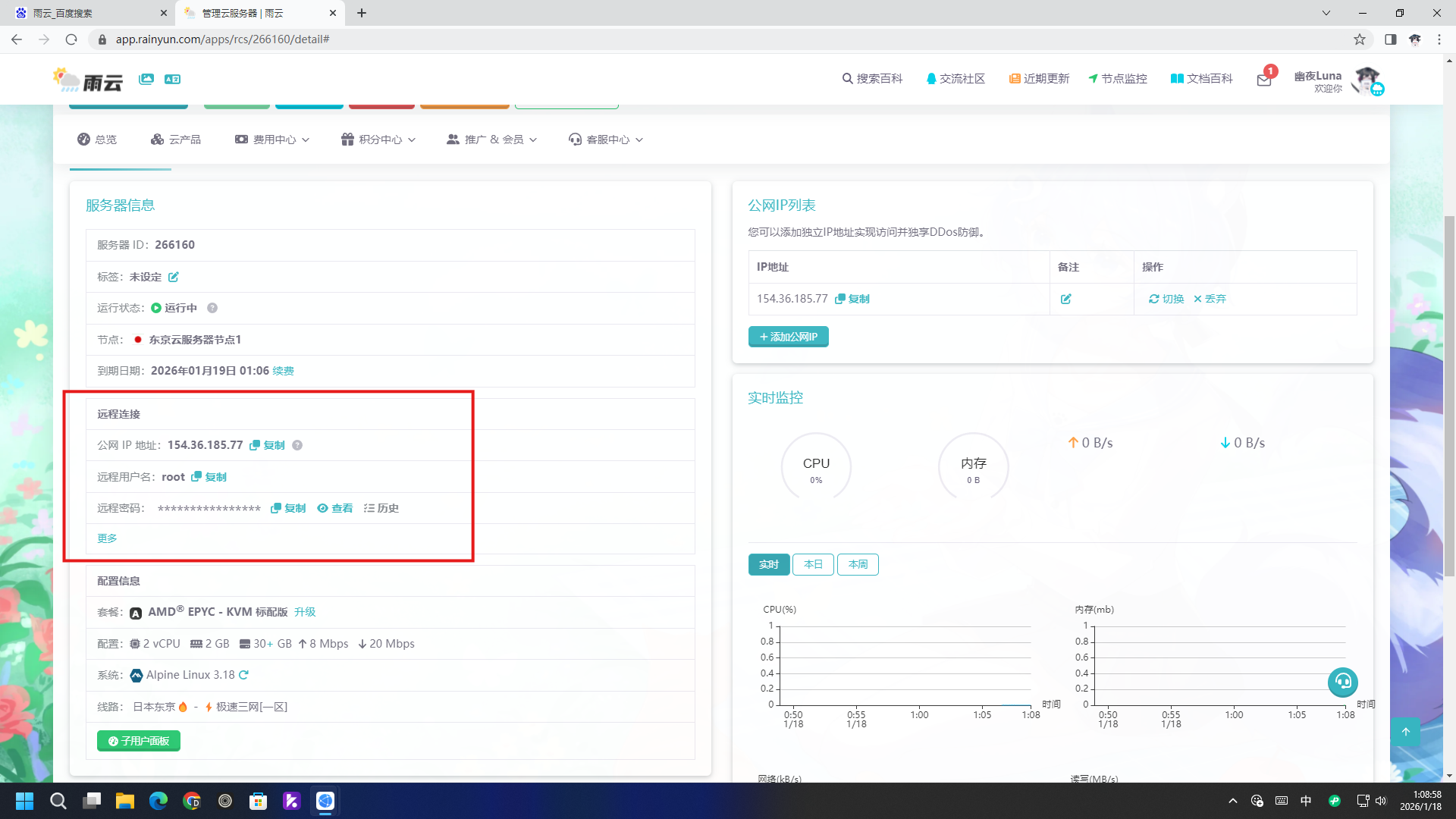Viewport: 1456px width, 819px height.
Task: Open File Explorer from the taskbar
Action: [125, 801]
